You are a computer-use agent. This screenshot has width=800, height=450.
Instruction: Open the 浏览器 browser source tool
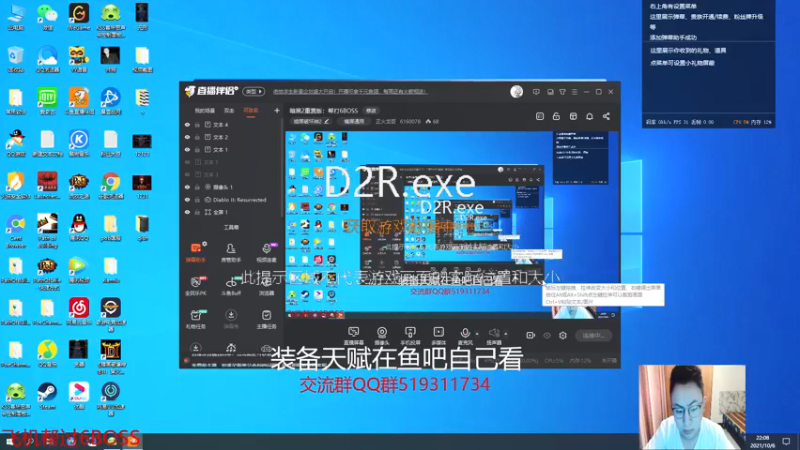point(266,286)
